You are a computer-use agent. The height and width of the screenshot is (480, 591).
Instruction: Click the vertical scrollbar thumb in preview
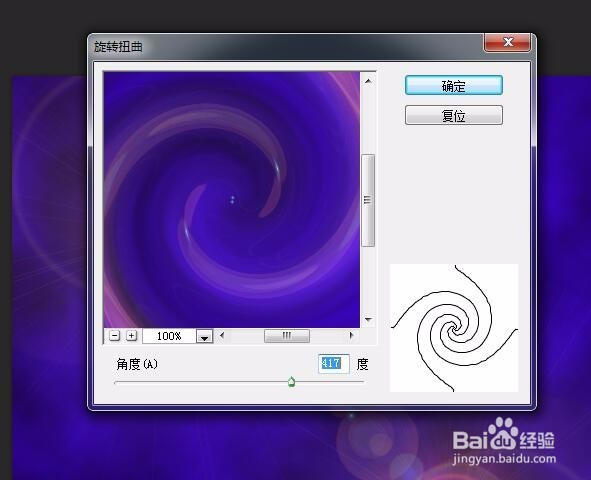[x=368, y=200]
